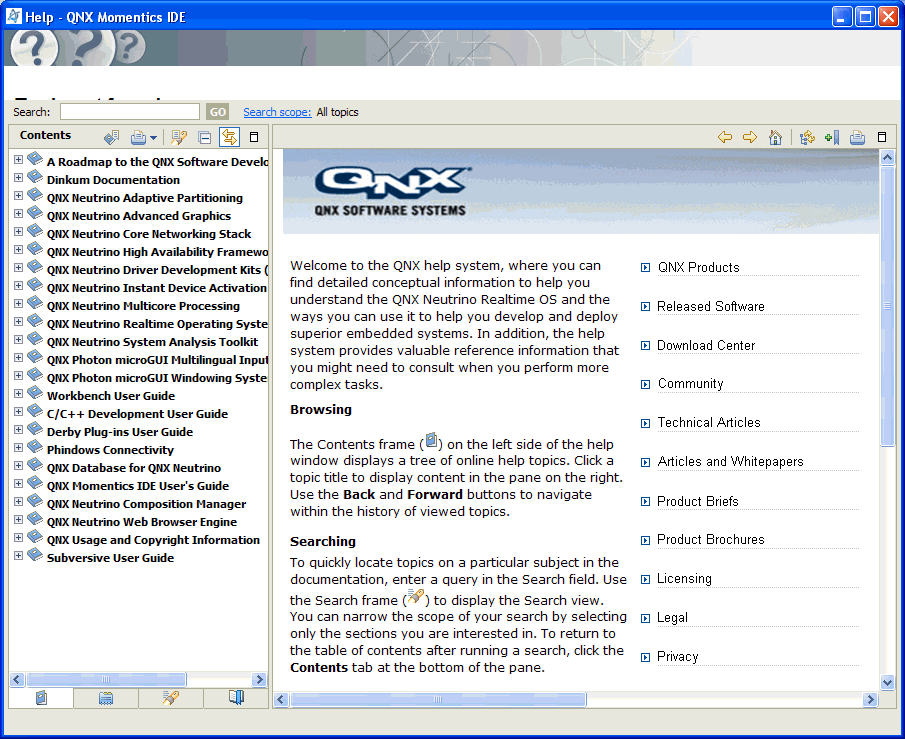Click book icon beside QNX Neutrino Multicore Processing
The width and height of the screenshot is (905, 739).
pos(35,303)
